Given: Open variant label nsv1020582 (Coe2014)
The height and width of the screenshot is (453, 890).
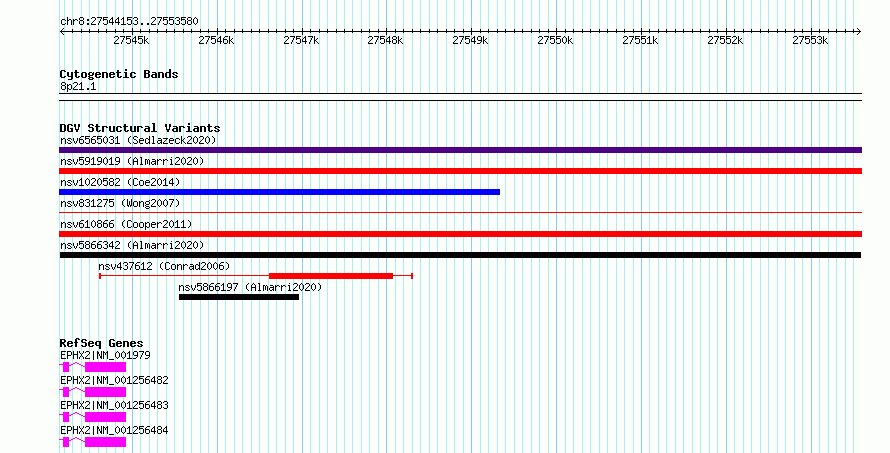Looking at the screenshot, I should coord(120,182).
